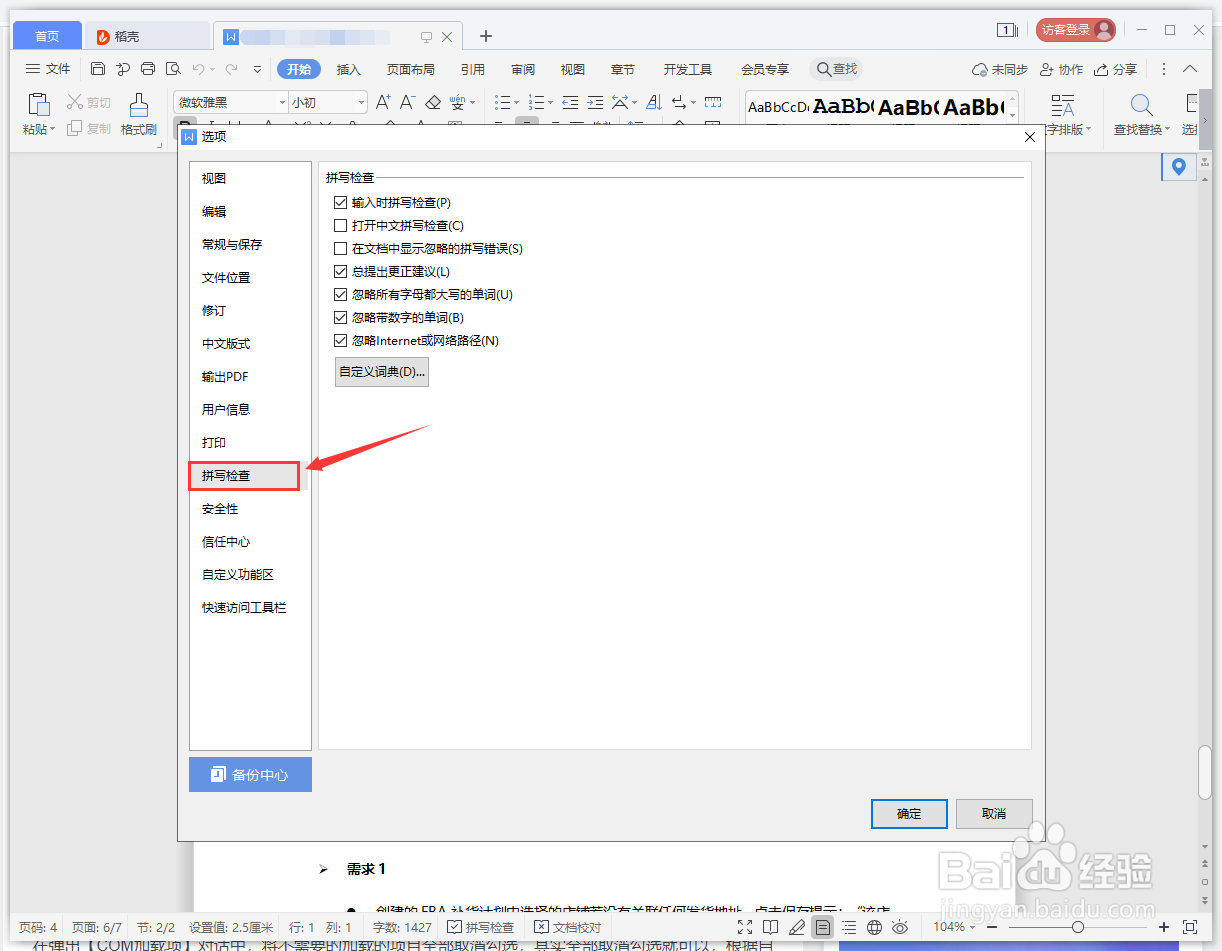Open the 备份中心 panel
This screenshot has height=951, width=1222.
tap(250, 774)
